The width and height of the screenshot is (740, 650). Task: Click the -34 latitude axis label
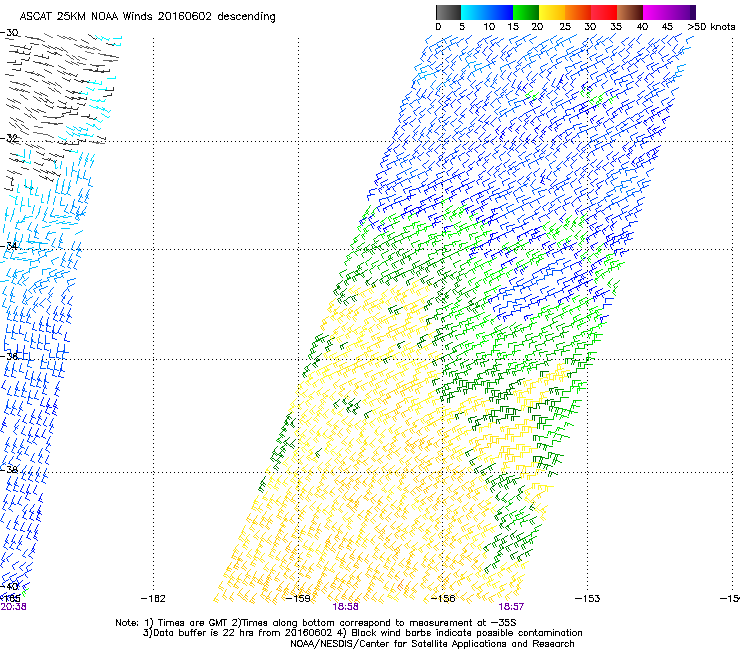9,246
